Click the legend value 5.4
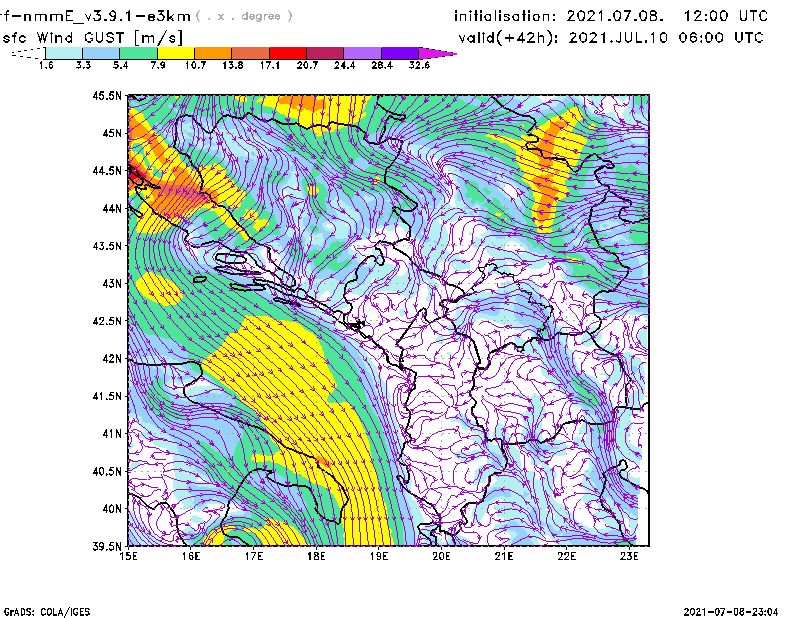The image size is (800, 618). (120, 65)
